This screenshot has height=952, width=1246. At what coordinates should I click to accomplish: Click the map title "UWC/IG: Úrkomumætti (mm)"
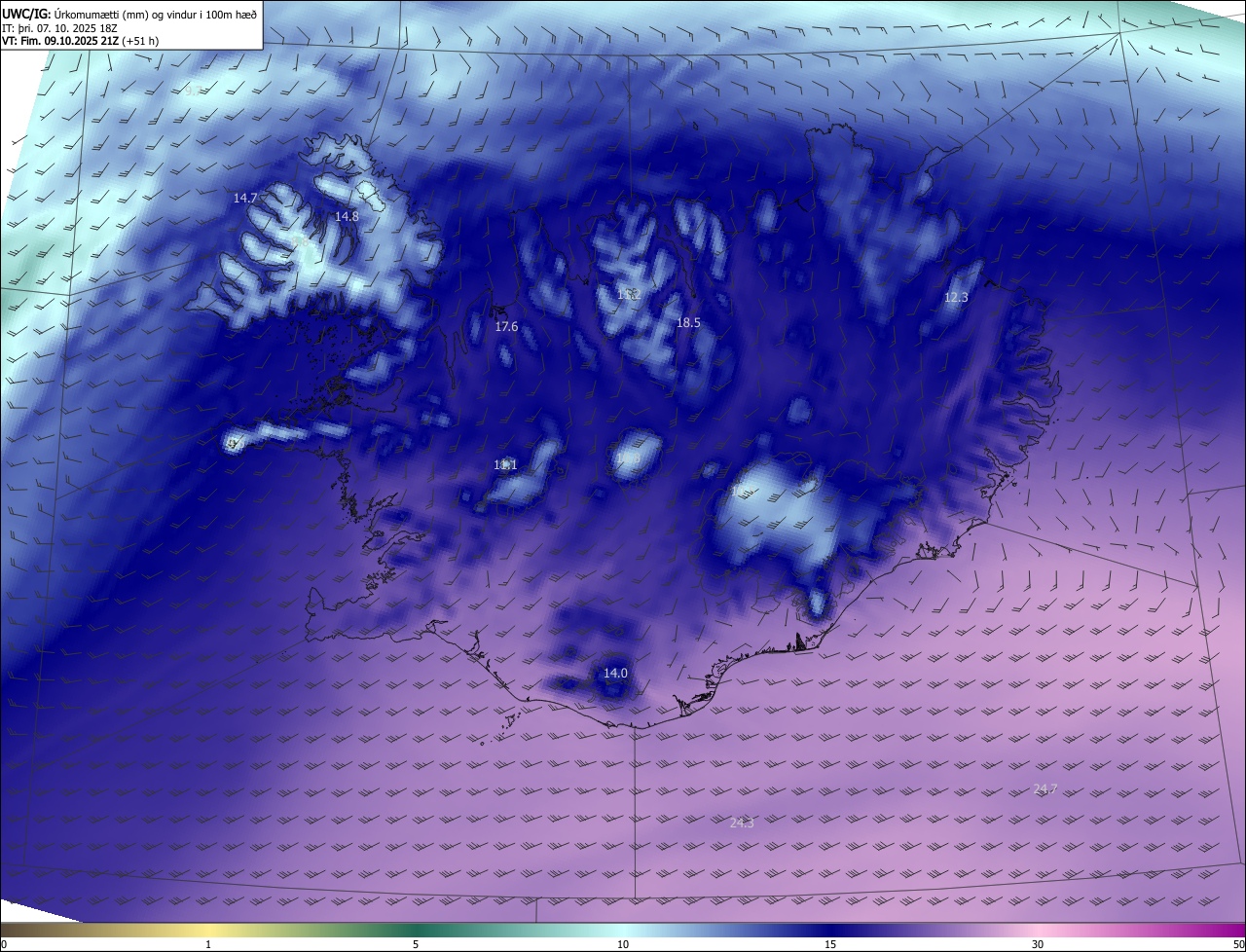point(75,14)
